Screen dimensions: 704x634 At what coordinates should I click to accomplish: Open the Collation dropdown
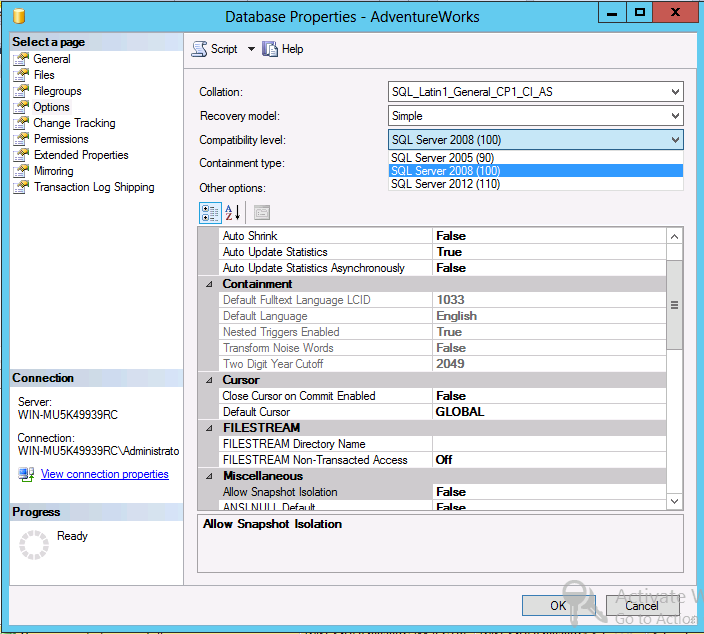point(675,92)
